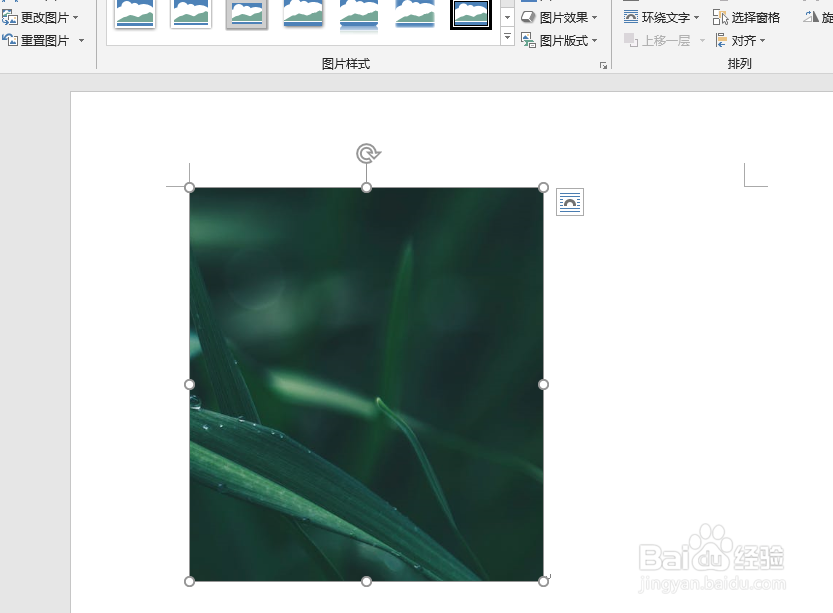The height and width of the screenshot is (613, 833).
Task: Click the right-middle sizing handle of the picture
Action: click(x=543, y=385)
